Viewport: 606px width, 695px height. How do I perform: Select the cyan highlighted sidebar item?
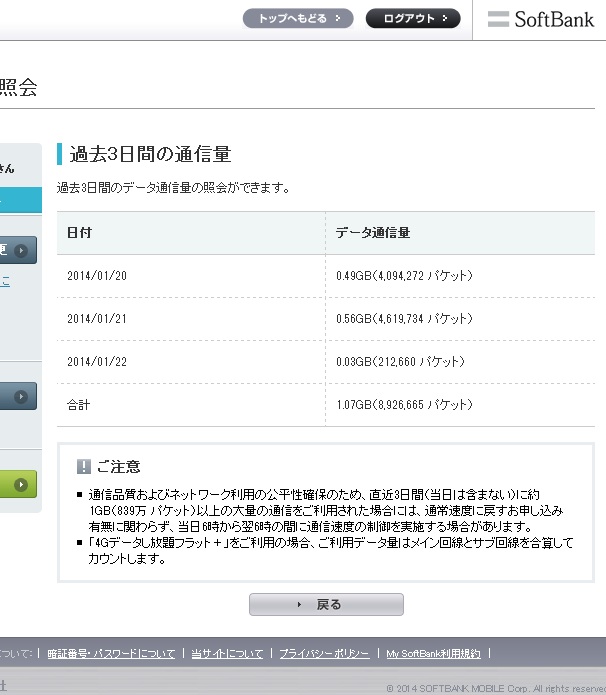(x=20, y=199)
